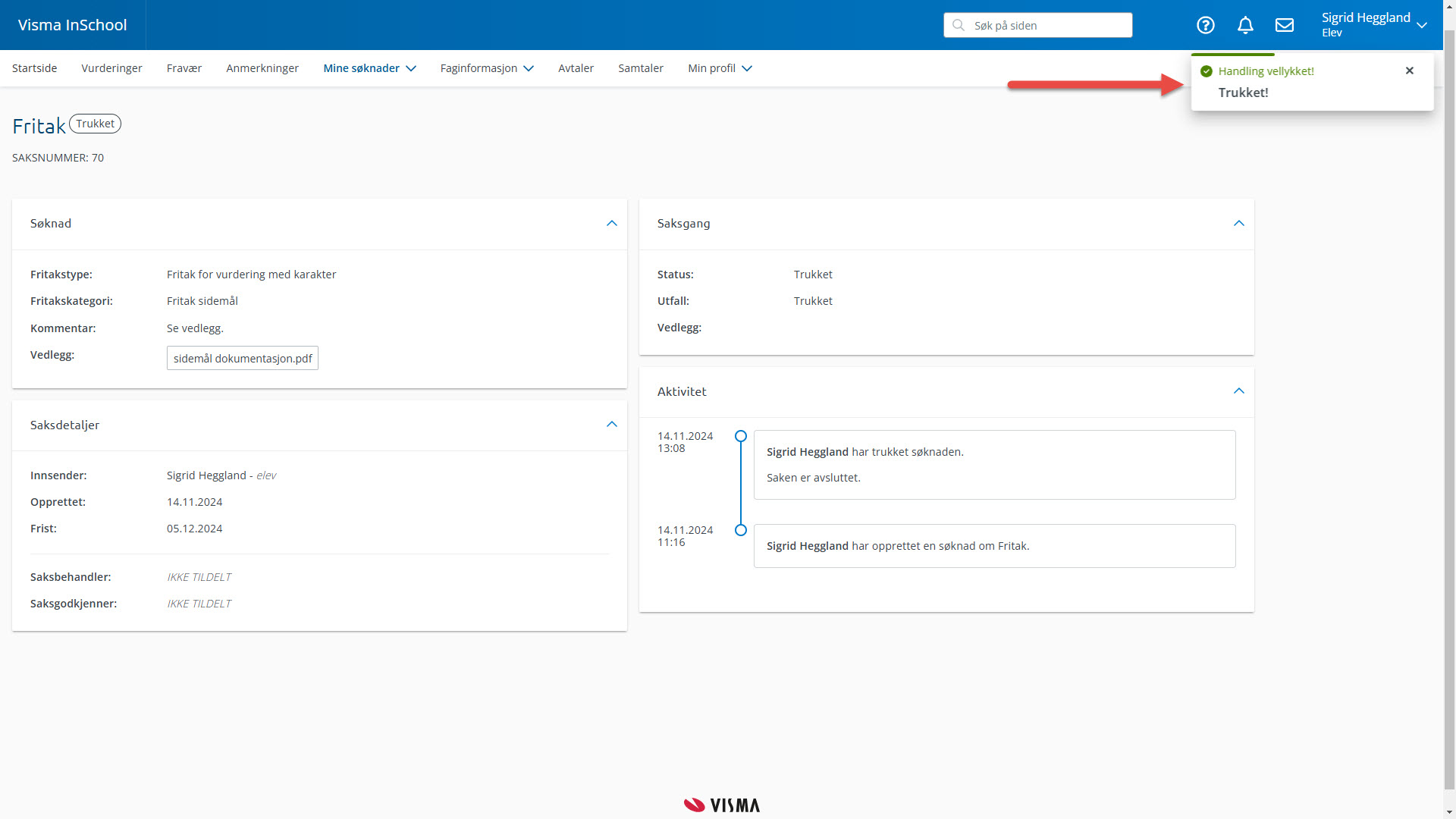The width and height of the screenshot is (1456, 819).
Task: Open the sidemål dokumentasjon.pdf attachment
Action: [x=243, y=358]
